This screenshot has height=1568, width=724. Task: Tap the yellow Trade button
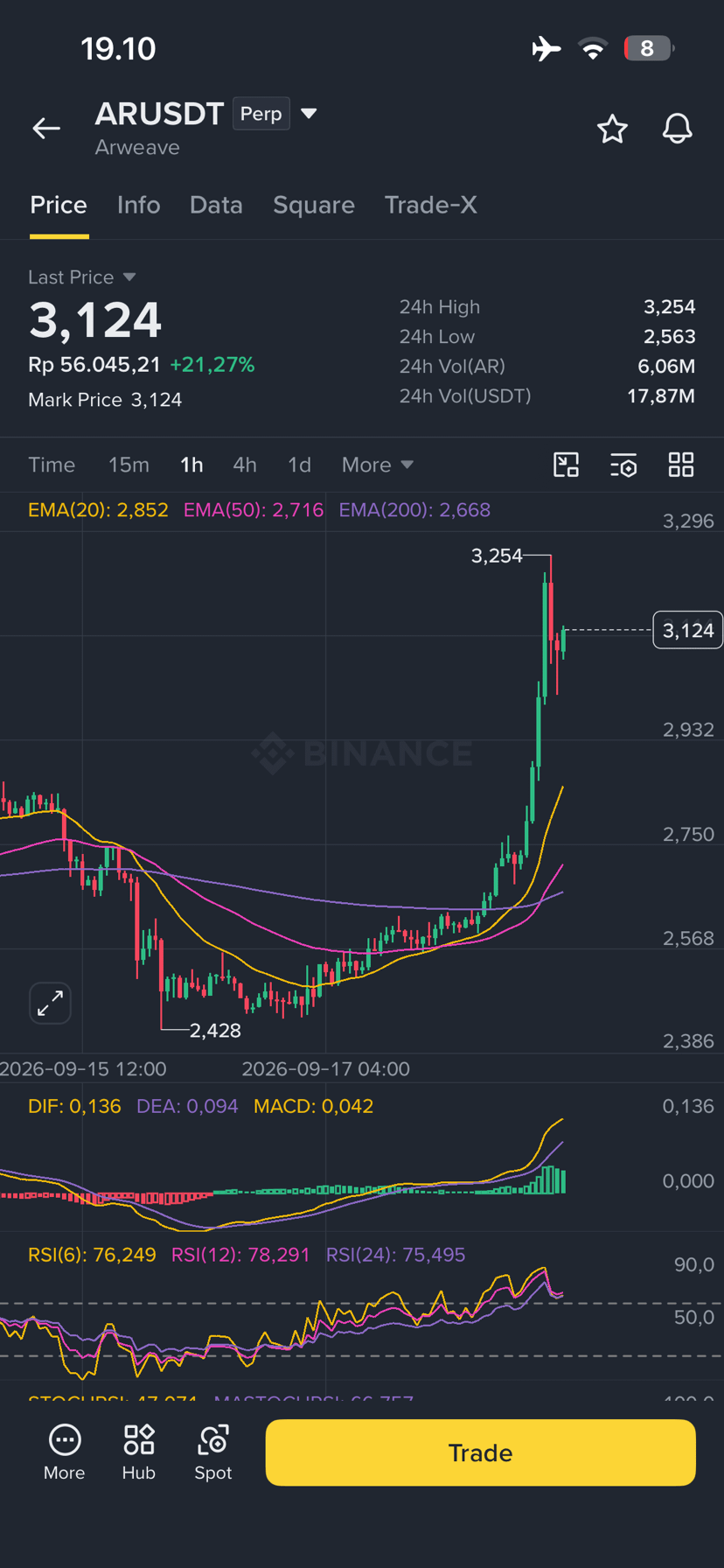click(480, 1452)
